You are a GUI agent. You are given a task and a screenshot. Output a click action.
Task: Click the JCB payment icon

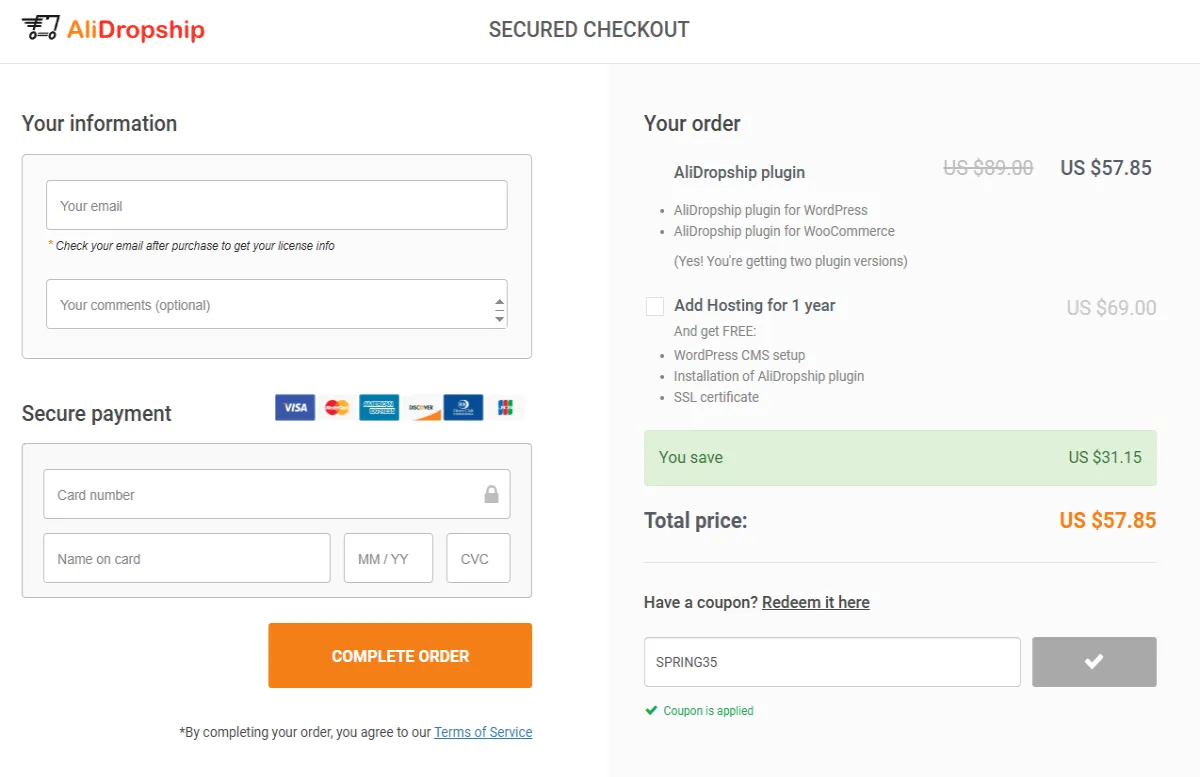[505, 407]
